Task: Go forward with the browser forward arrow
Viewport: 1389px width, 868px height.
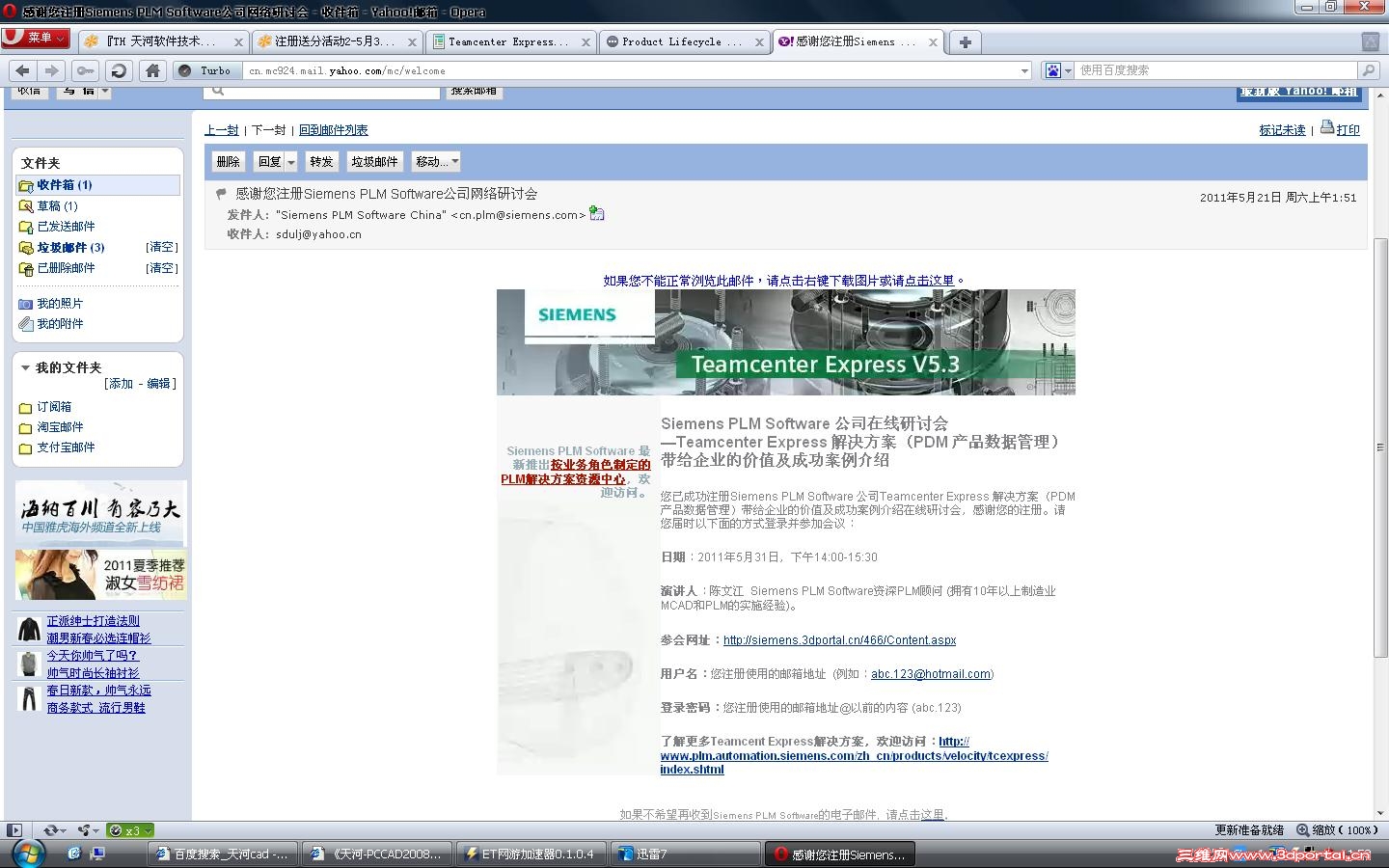Action: (x=52, y=70)
